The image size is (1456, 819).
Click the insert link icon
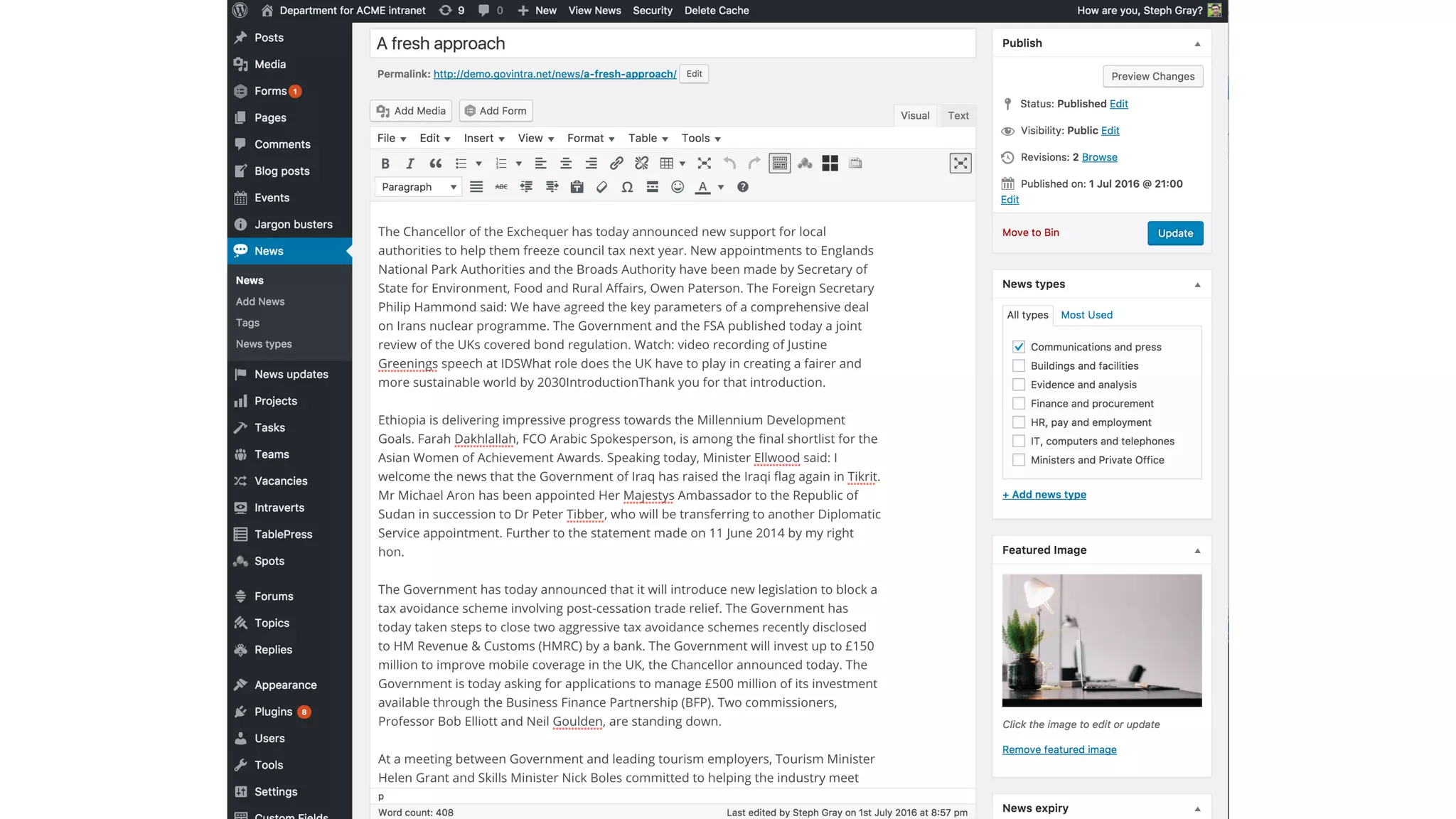[x=616, y=164]
